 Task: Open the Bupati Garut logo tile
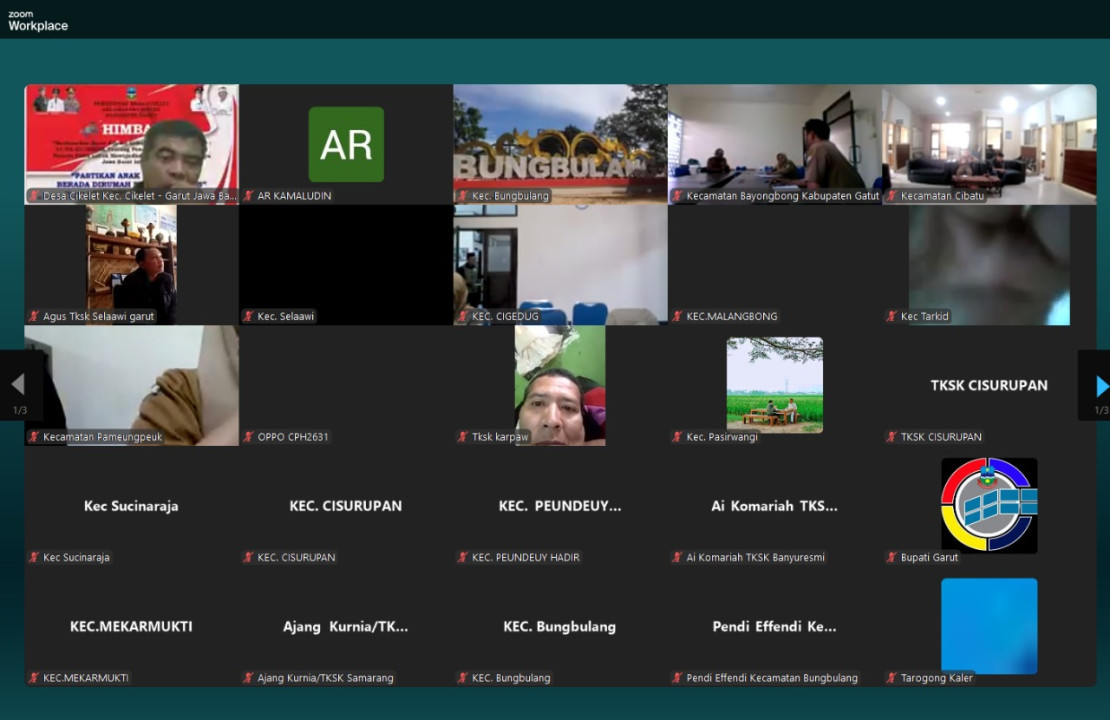pos(989,506)
